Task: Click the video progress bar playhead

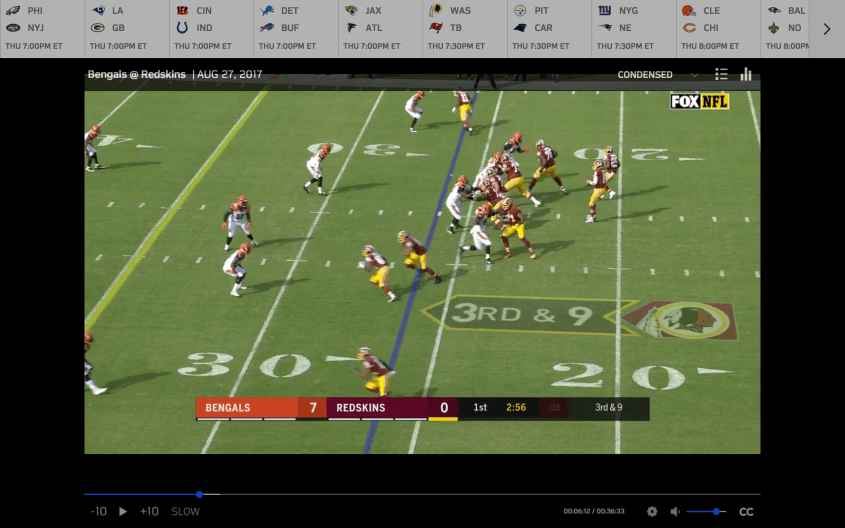Action: click(199, 494)
